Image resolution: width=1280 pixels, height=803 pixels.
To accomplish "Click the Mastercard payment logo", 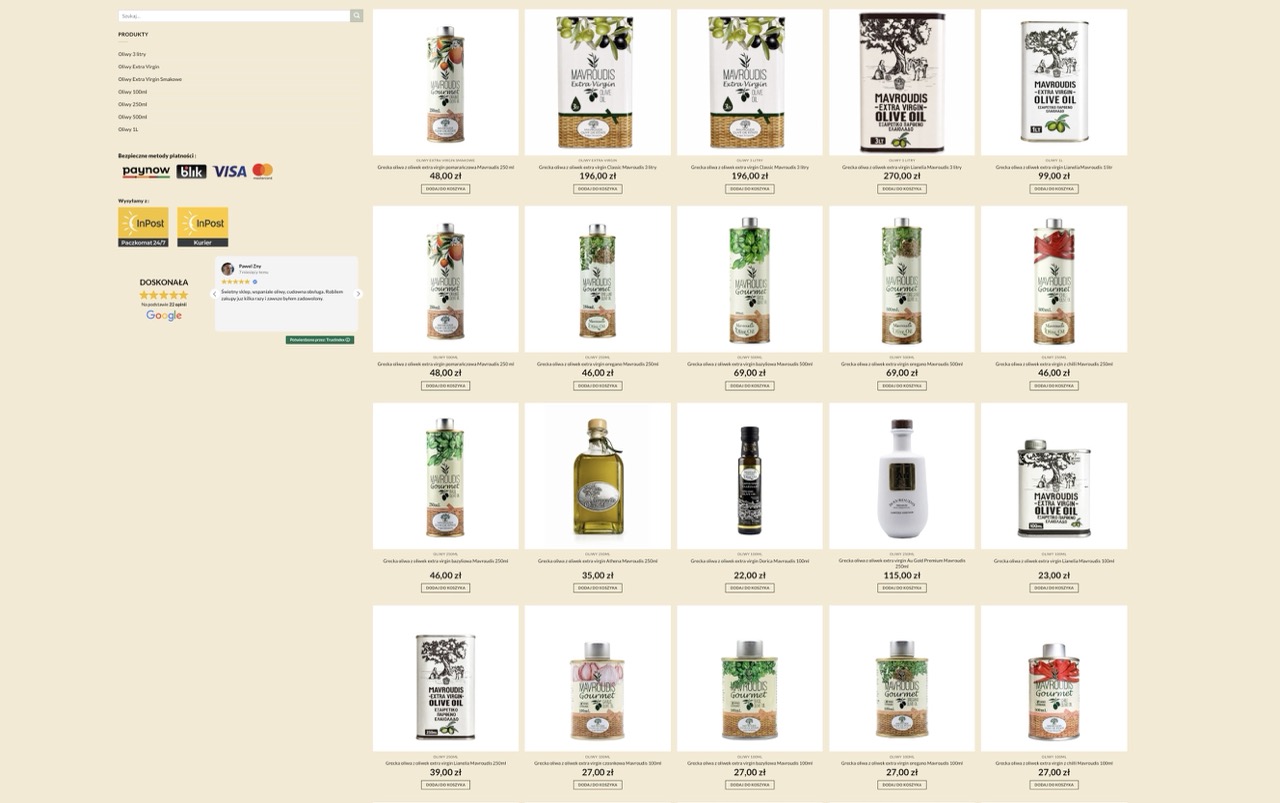I will [x=263, y=172].
